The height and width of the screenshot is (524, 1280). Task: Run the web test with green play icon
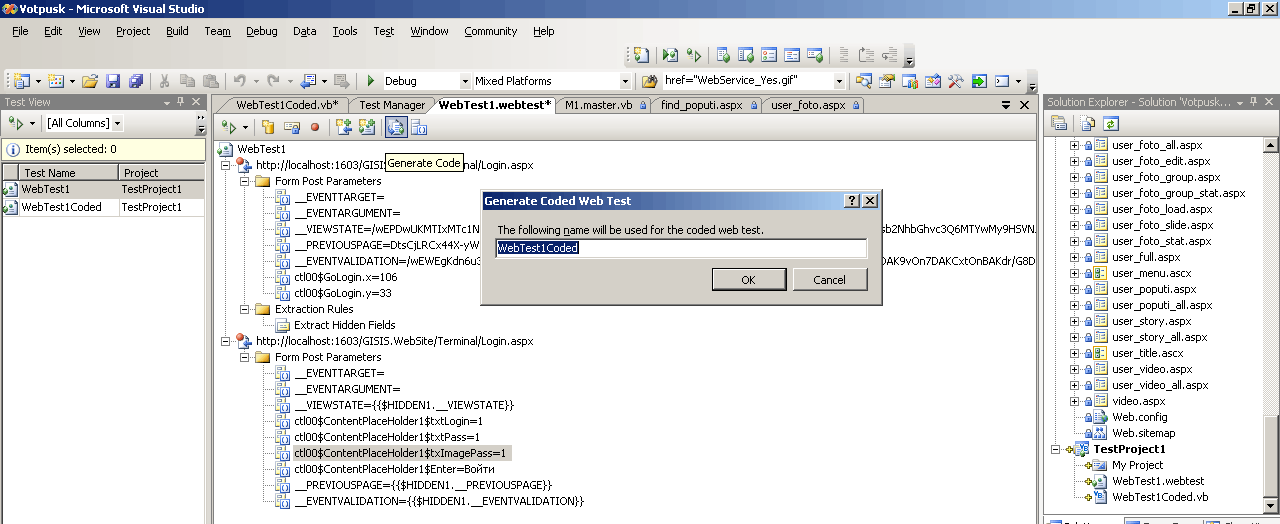click(x=230, y=127)
